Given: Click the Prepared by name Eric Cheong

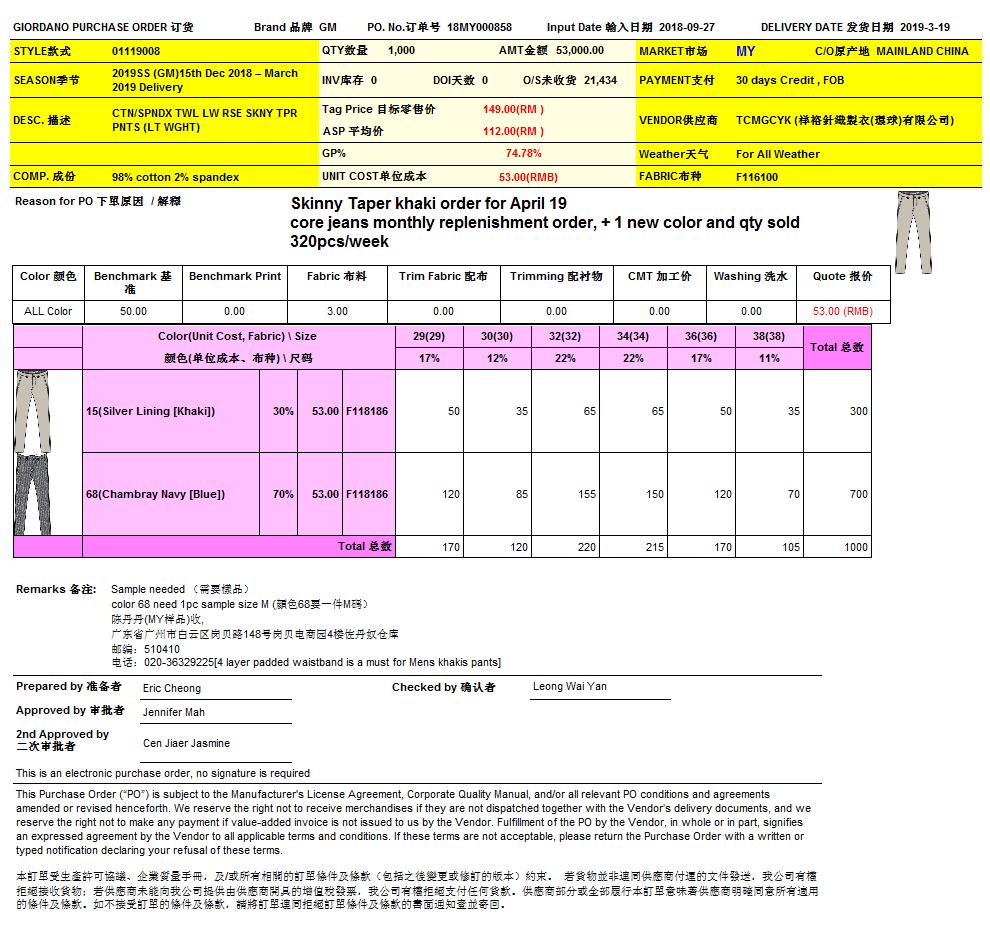Looking at the screenshot, I should coord(172,688).
